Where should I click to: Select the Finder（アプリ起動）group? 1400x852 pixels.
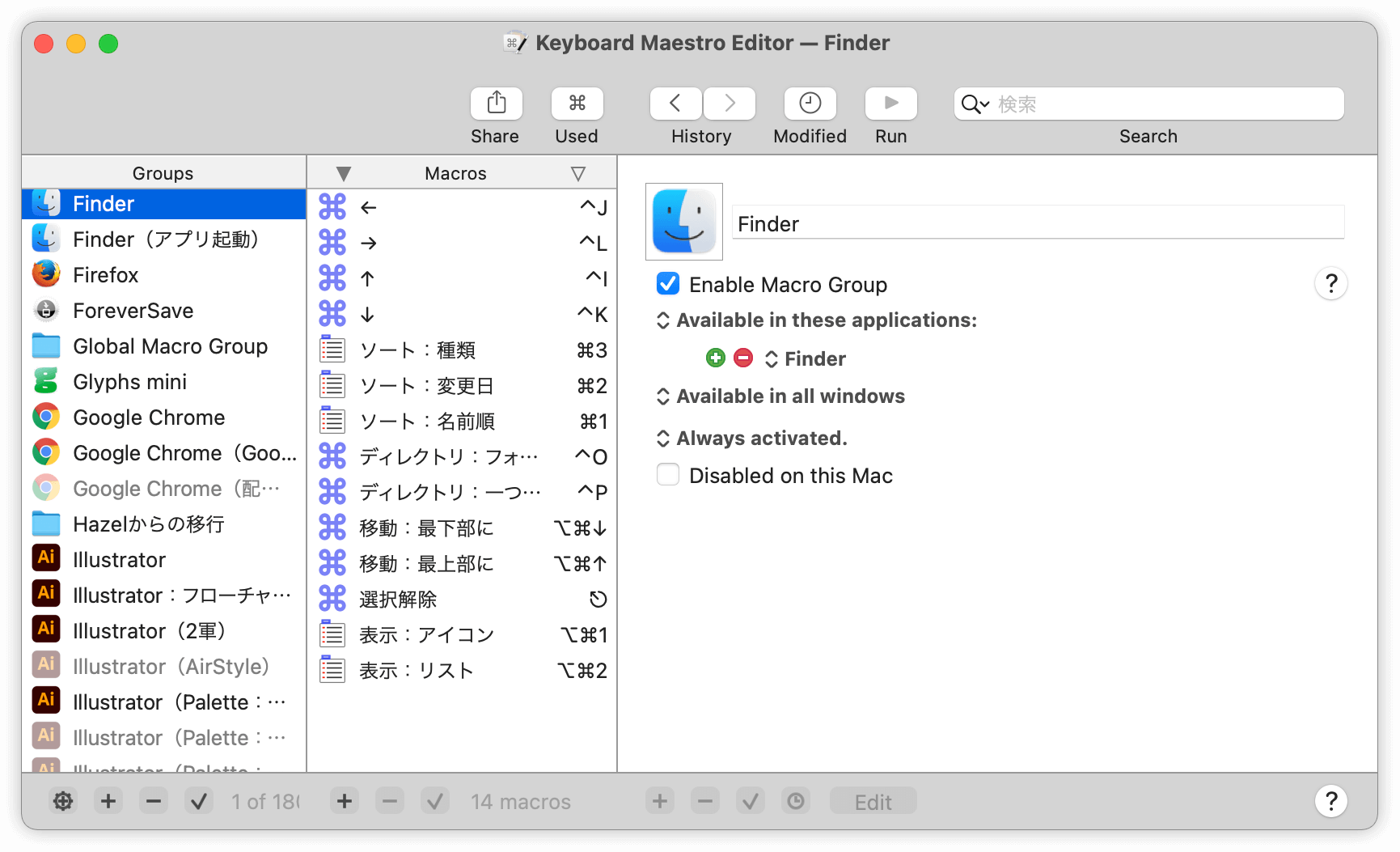click(164, 239)
